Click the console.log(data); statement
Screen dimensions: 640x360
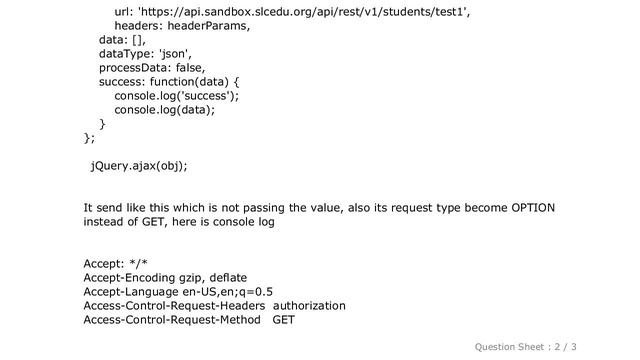[164, 110]
